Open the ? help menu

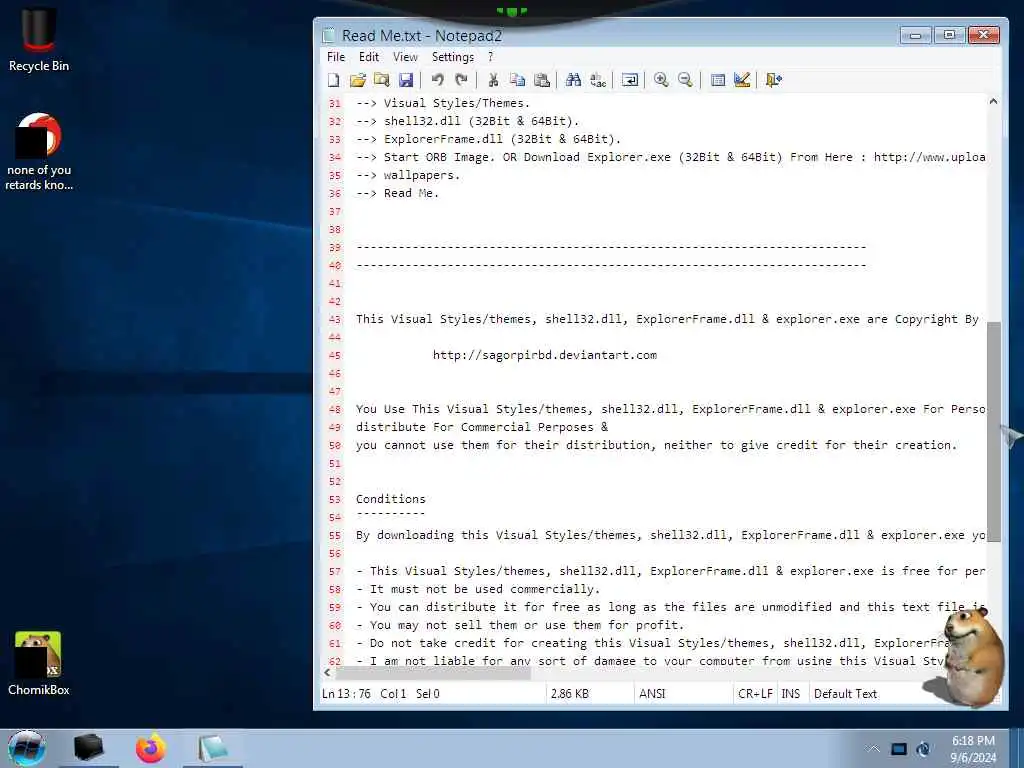click(x=490, y=57)
